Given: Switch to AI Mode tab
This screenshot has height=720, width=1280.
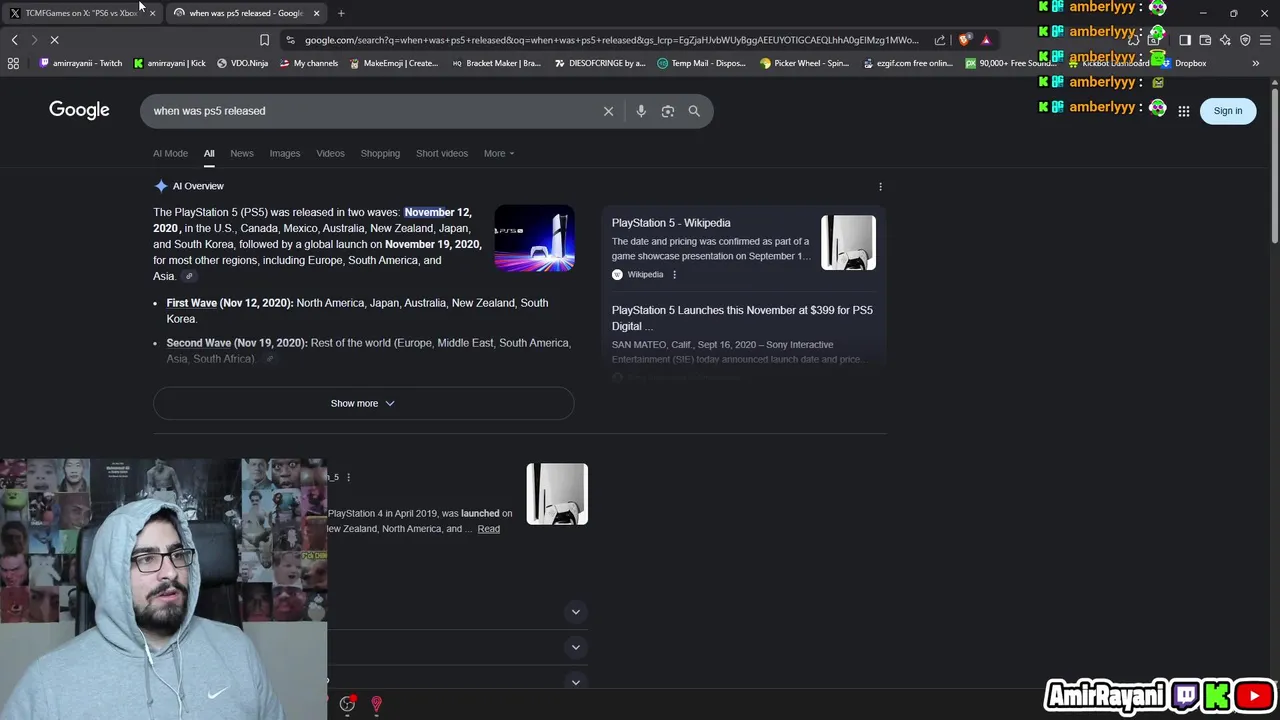Looking at the screenshot, I should click(170, 153).
